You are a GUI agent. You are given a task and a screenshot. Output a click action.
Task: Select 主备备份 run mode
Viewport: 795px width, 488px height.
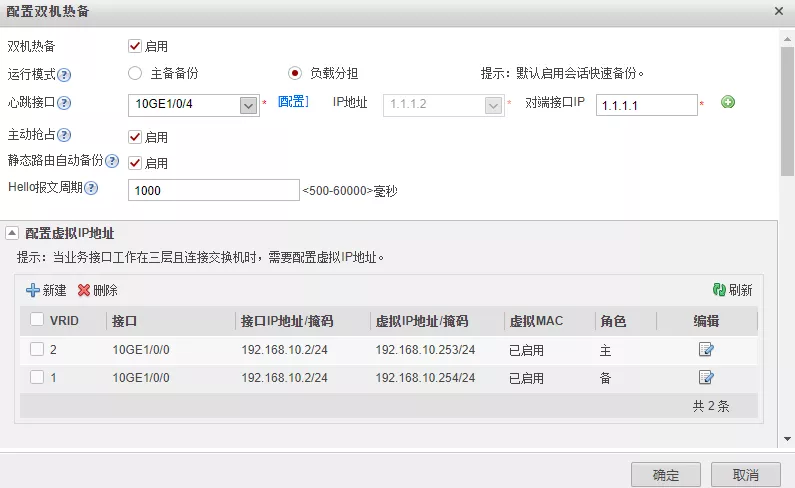135,73
